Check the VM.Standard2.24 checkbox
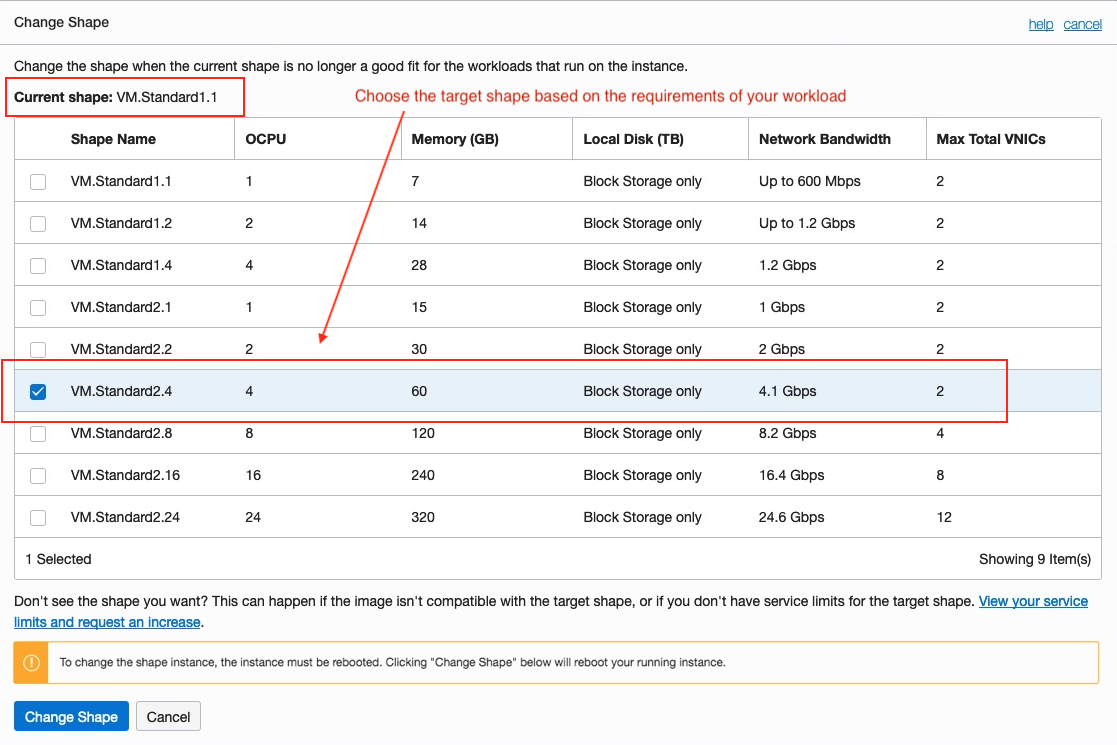 tap(37, 517)
